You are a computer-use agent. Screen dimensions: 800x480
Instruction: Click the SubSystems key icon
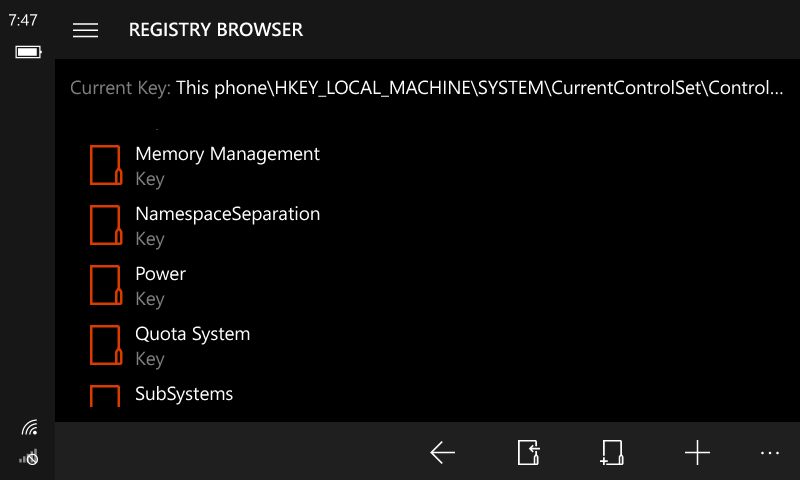(105, 396)
